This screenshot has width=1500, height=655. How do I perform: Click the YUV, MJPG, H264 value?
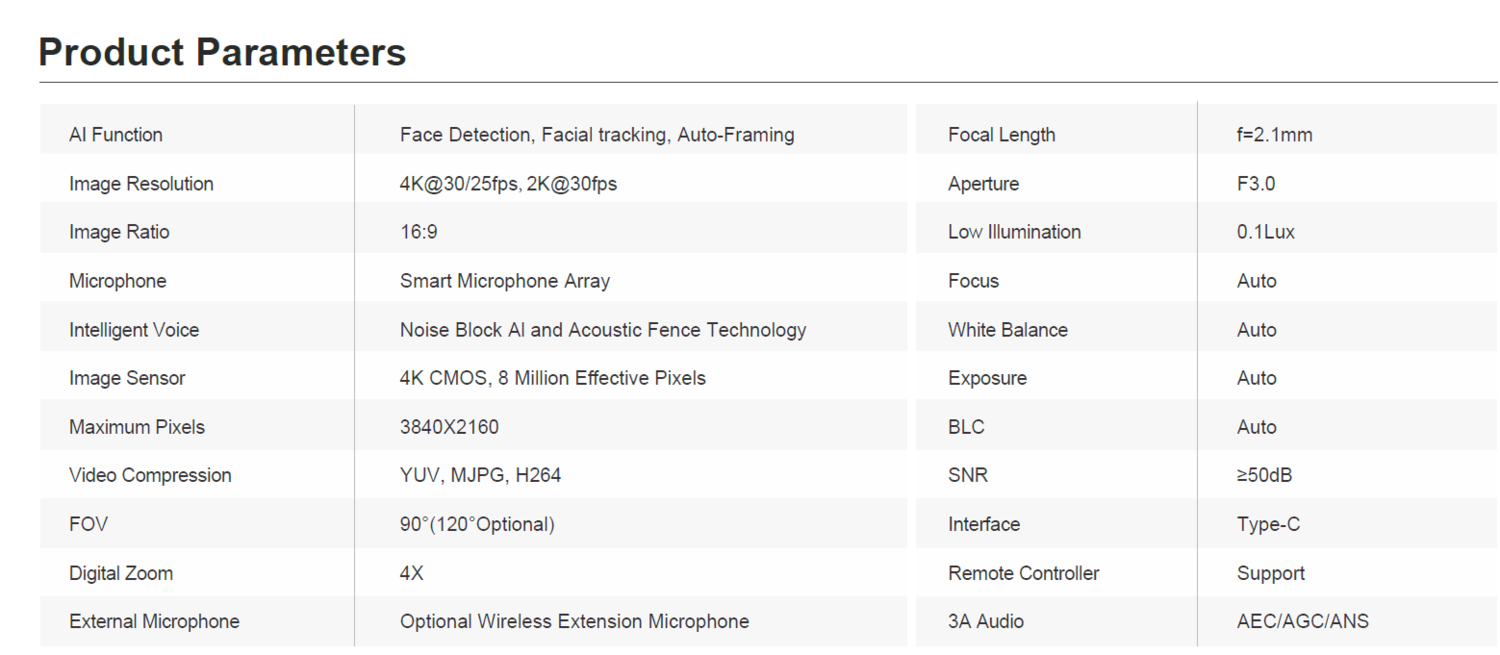pos(480,476)
